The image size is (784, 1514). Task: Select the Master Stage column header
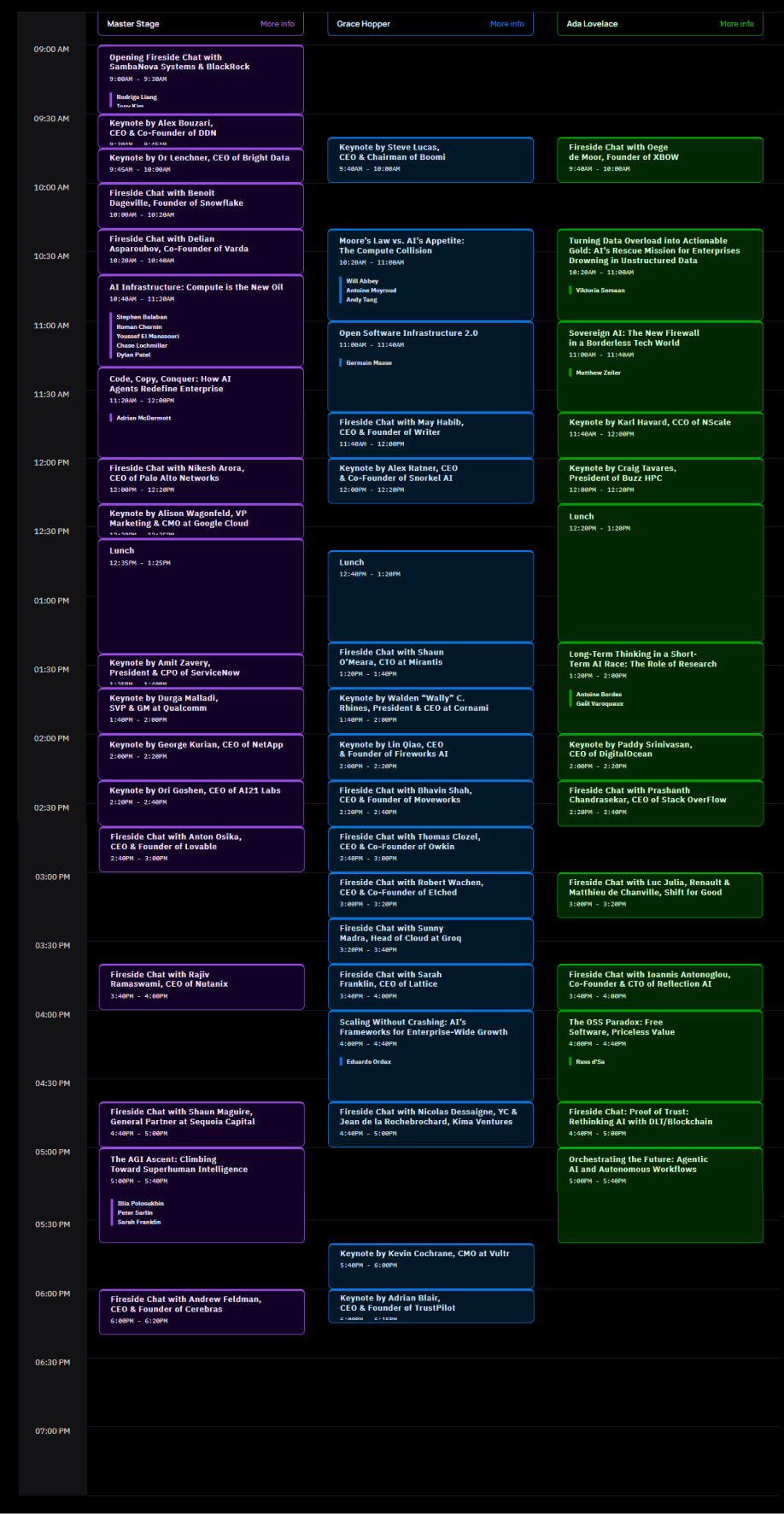coord(201,24)
